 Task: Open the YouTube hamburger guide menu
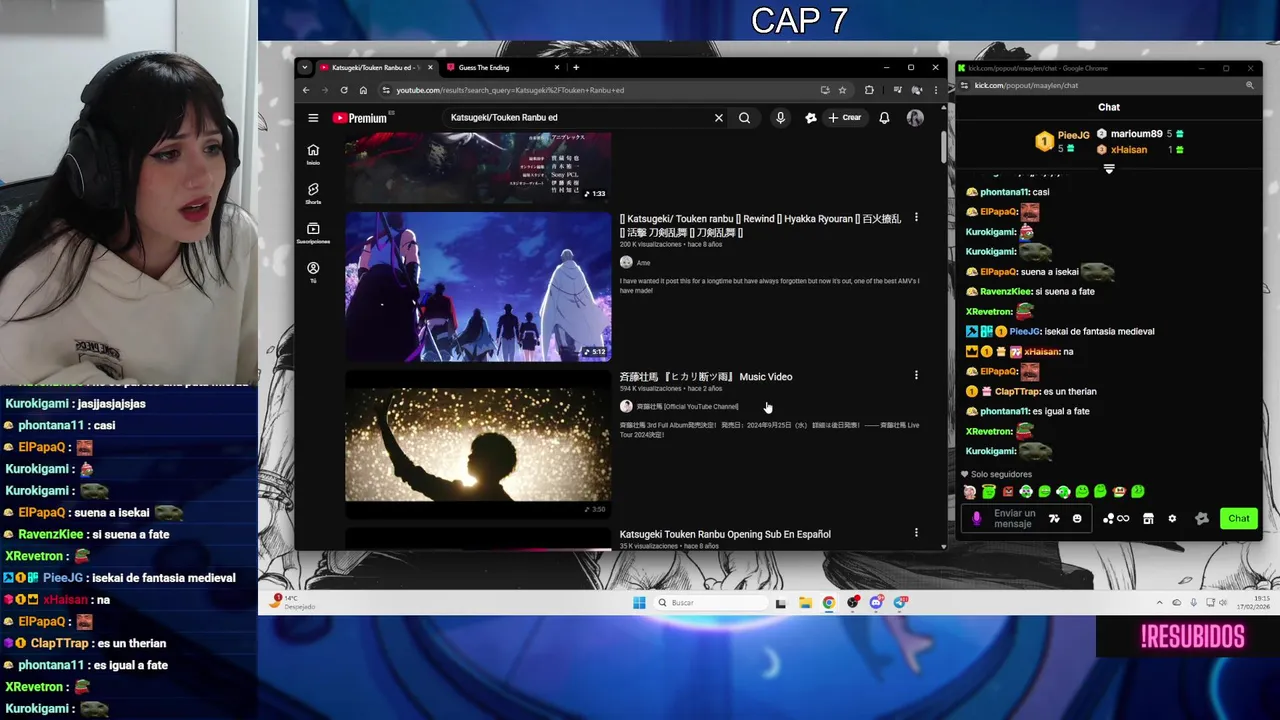tap(313, 118)
